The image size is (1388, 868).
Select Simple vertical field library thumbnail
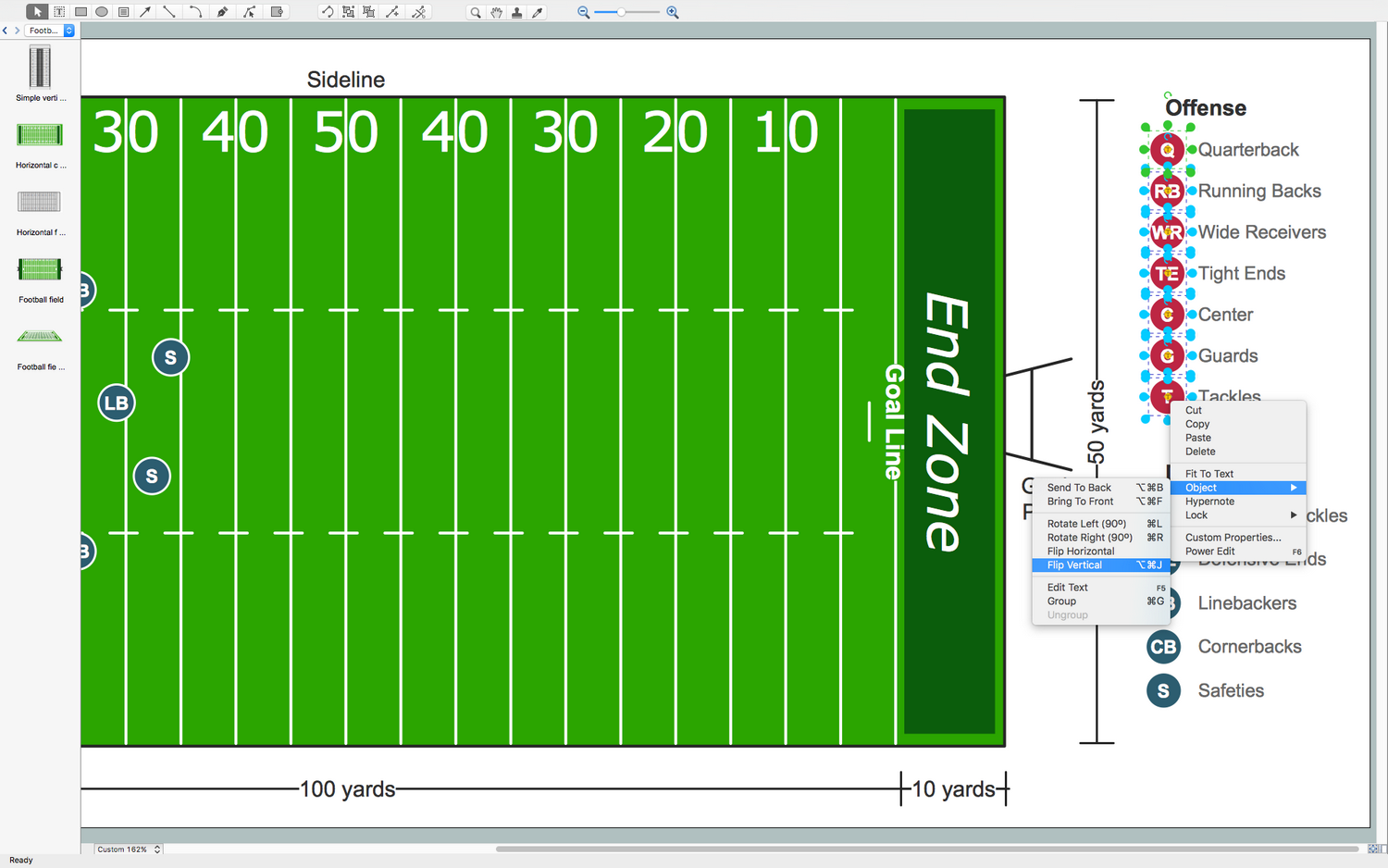coord(40,67)
